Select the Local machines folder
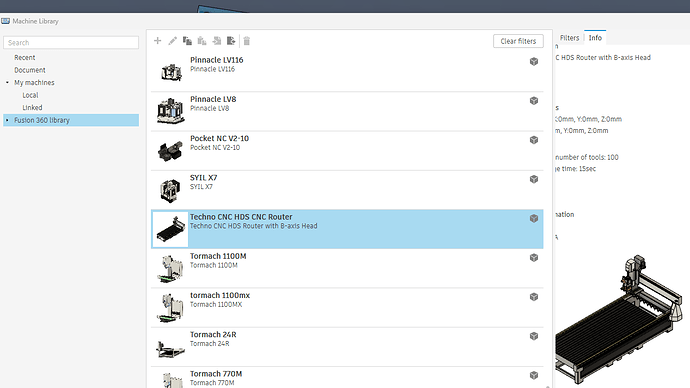The image size is (690, 388). click(x=30, y=95)
